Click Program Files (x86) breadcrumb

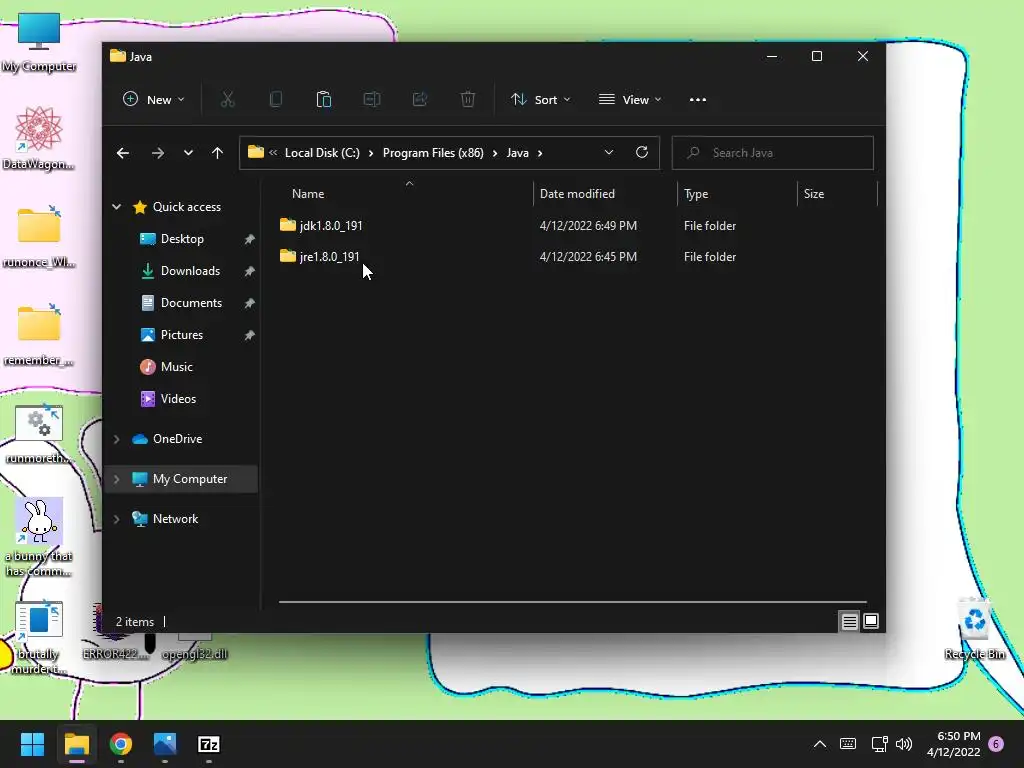(x=433, y=153)
